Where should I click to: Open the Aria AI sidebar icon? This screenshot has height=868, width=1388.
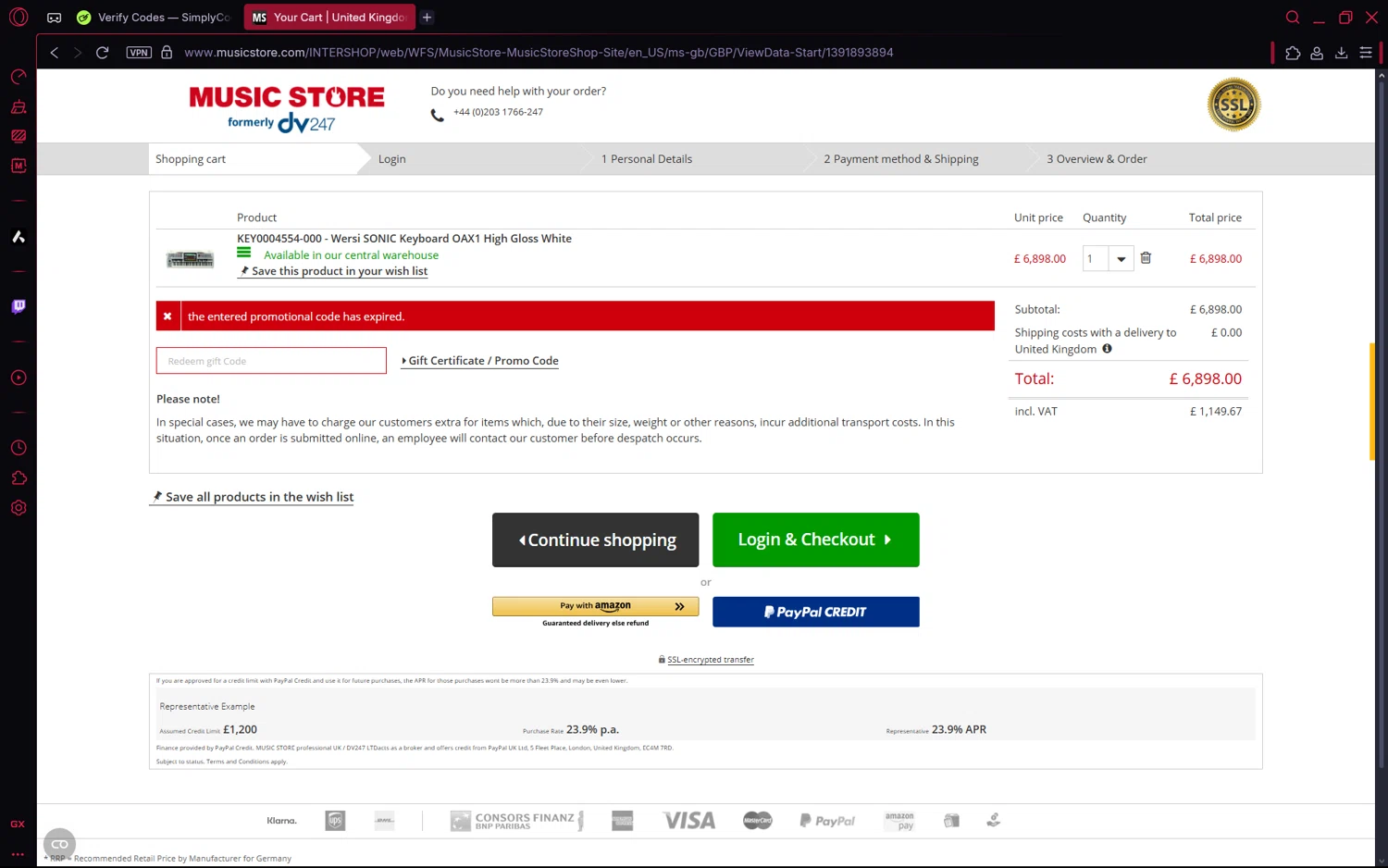point(19,237)
